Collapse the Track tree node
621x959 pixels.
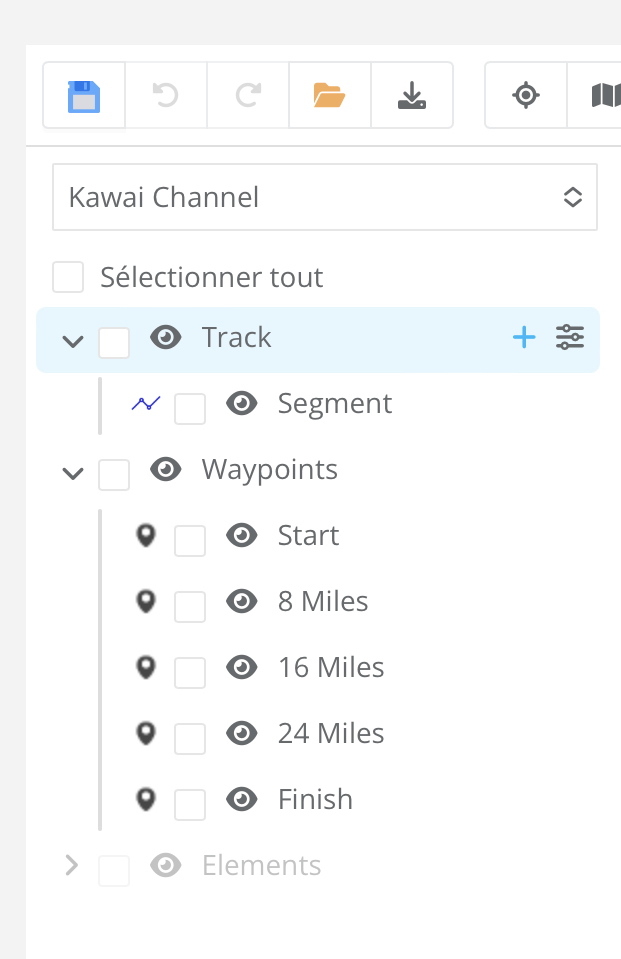click(72, 341)
